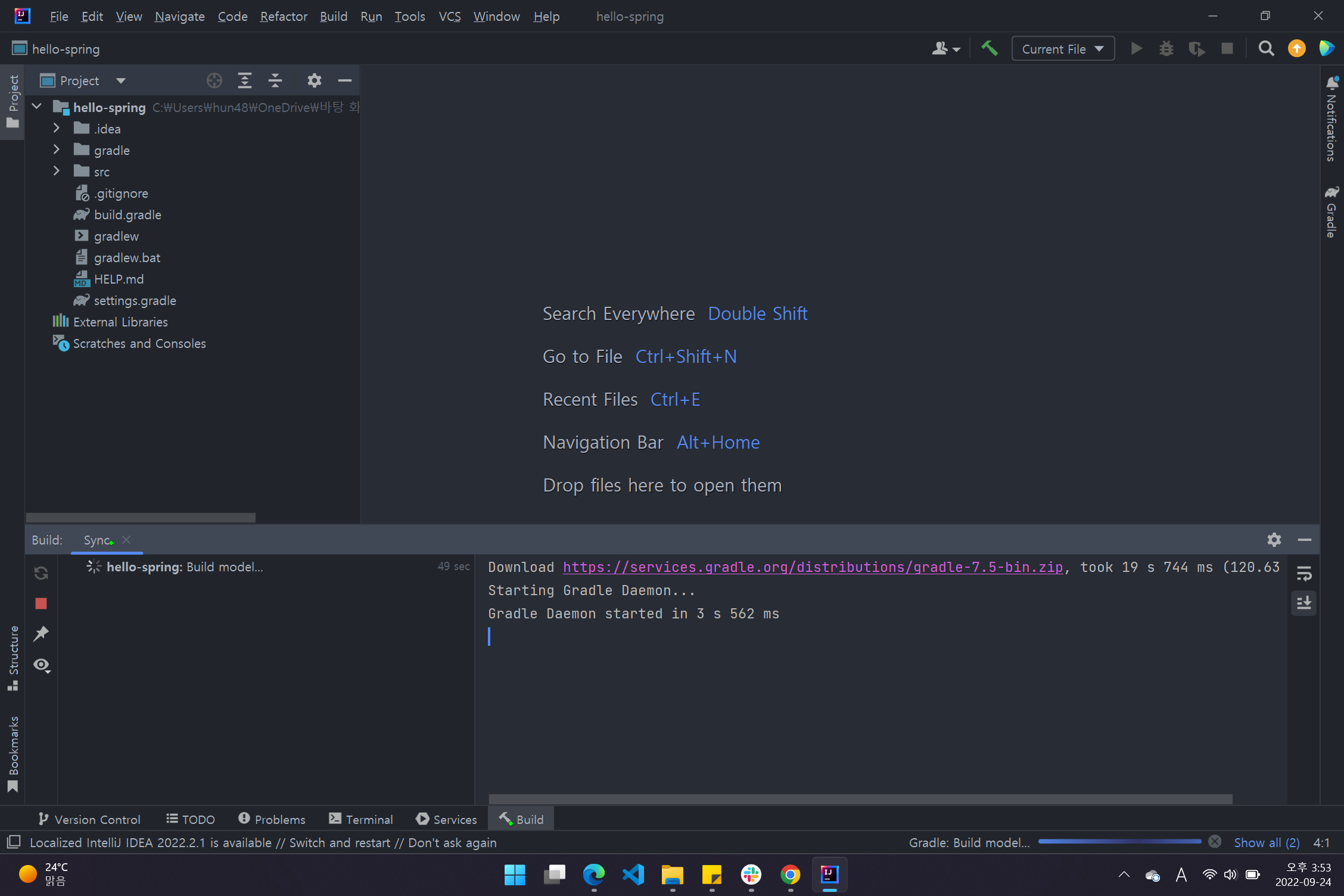Click Select Opened File crosshair icon
Image resolution: width=1344 pixels, height=896 pixels.
pyautogui.click(x=214, y=80)
